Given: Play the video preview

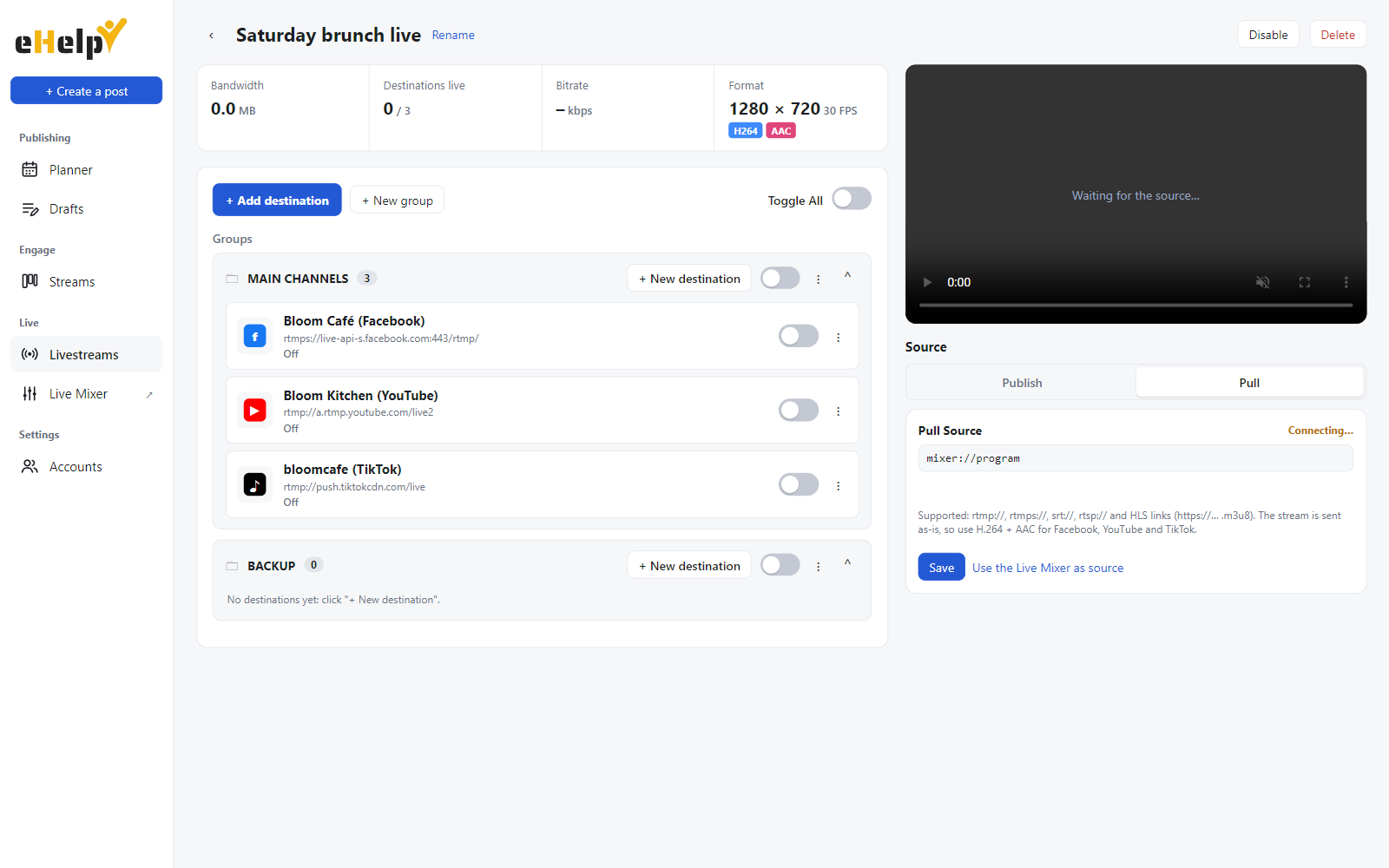Looking at the screenshot, I should tap(927, 282).
